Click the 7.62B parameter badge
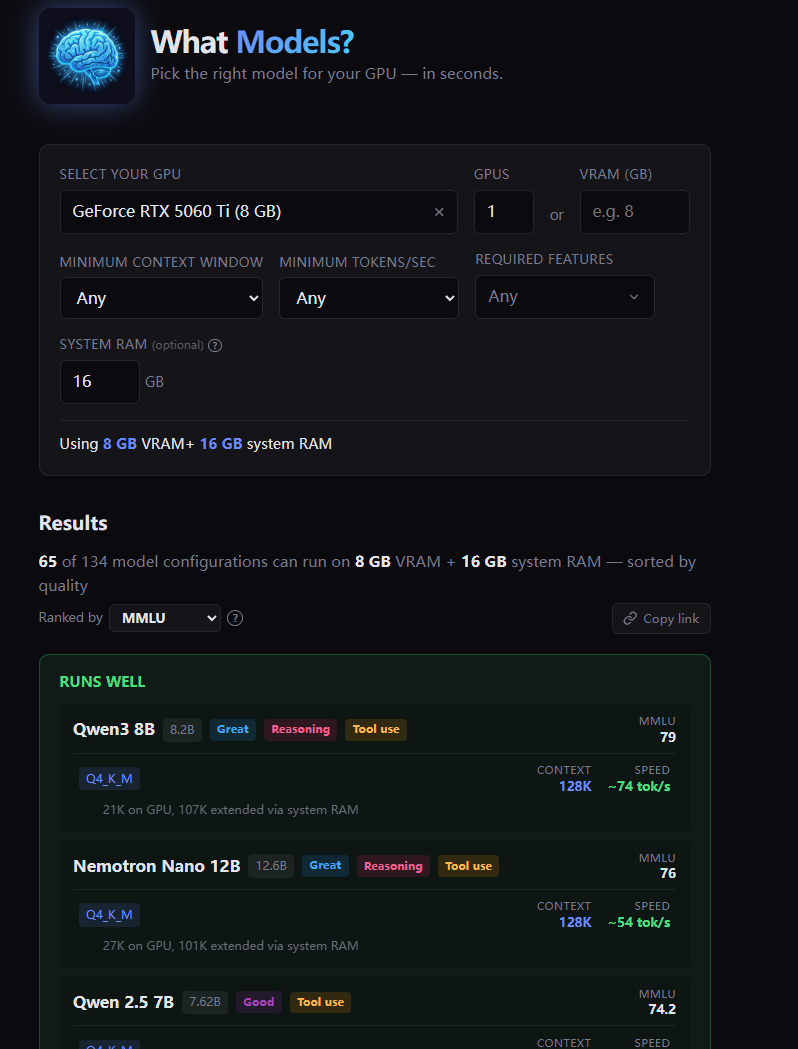The height and width of the screenshot is (1049, 798). coord(205,1002)
